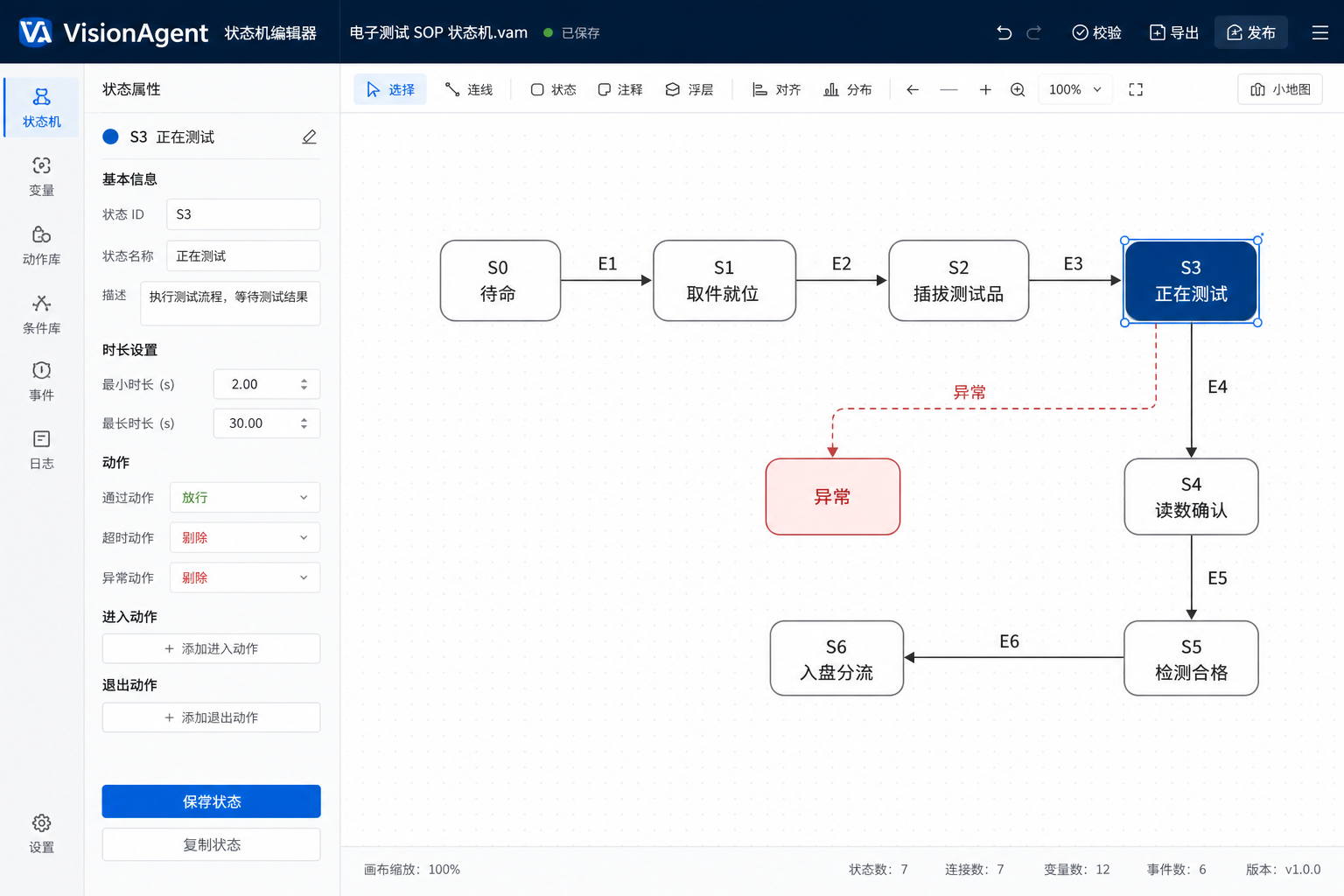Viewport: 1344px width, 896px height.
Task: Click the E3 transition label
Action: point(1073,263)
